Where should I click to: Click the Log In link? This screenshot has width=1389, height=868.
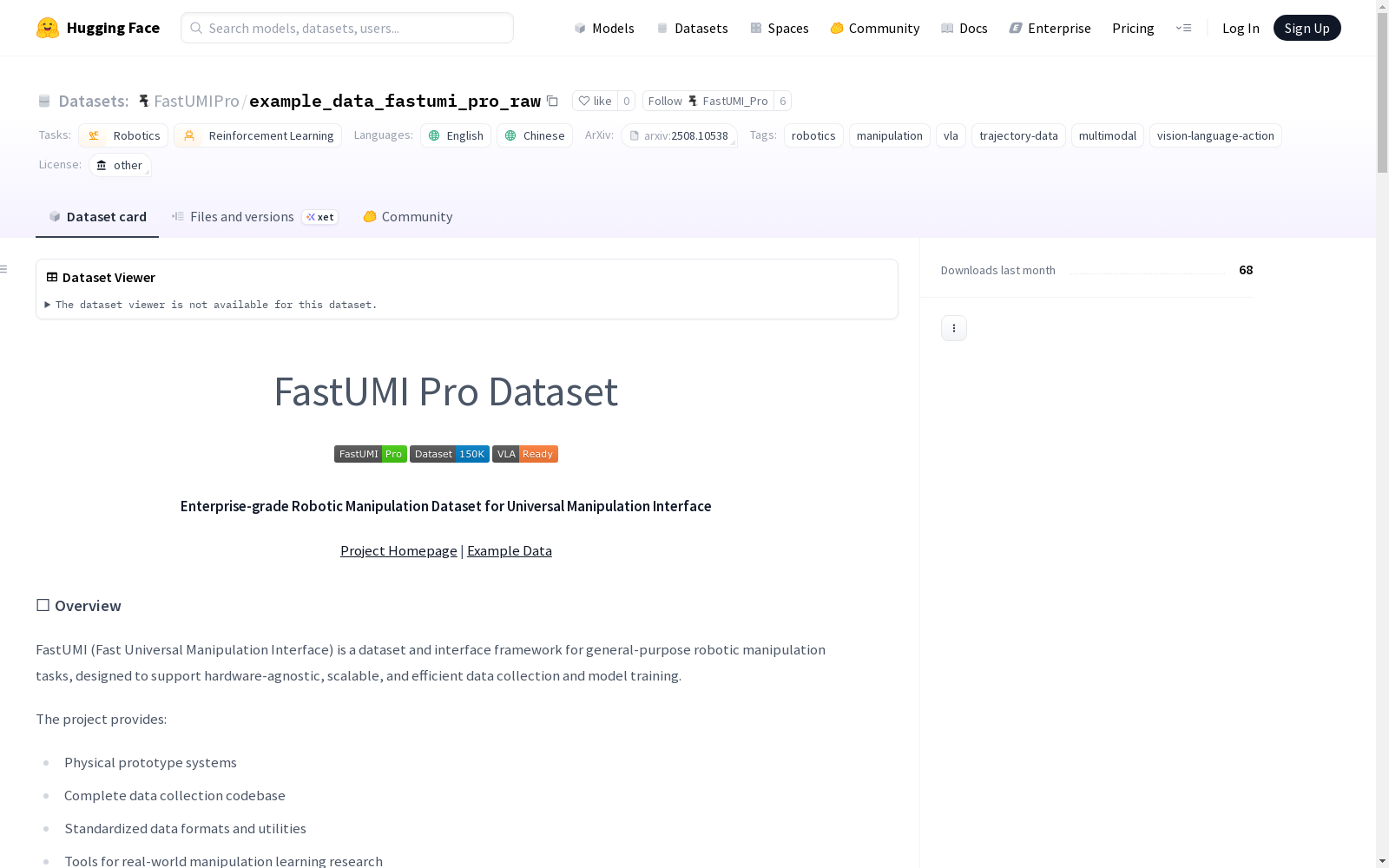pyautogui.click(x=1241, y=28)
